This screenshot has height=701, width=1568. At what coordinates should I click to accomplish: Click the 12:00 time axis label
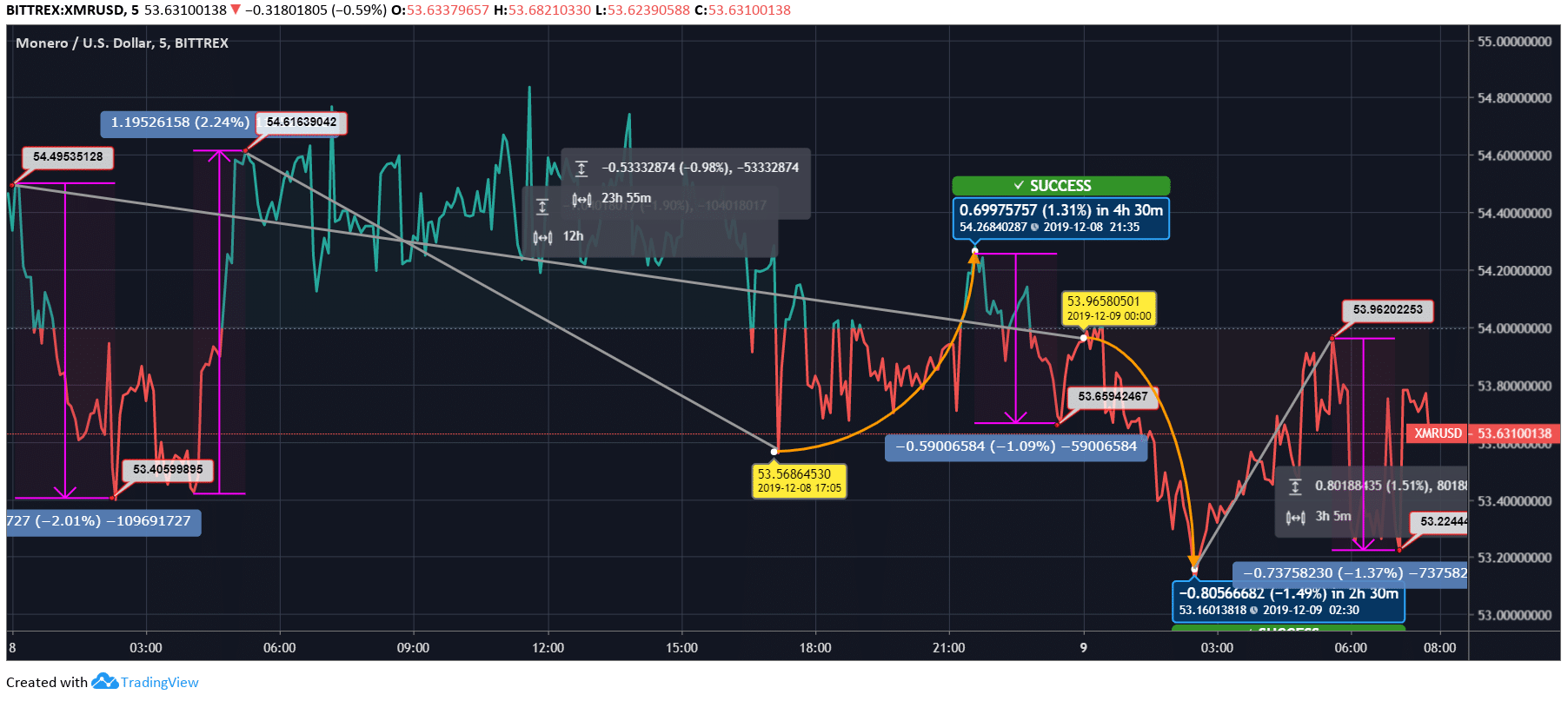pyautogui.click(x=548, y=648)
